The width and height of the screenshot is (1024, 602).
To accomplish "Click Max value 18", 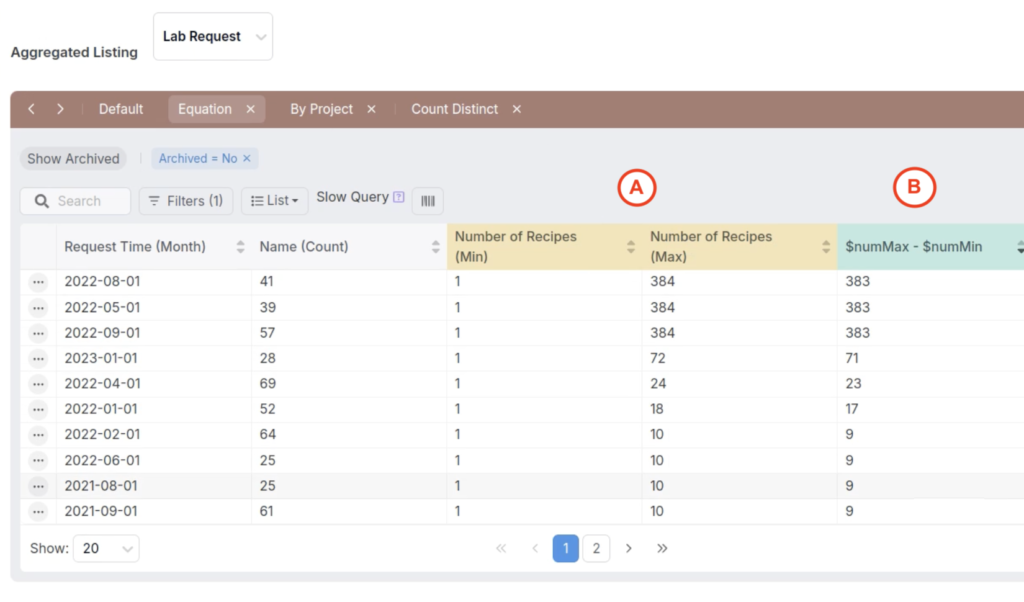I will click(x=656, y=409).
